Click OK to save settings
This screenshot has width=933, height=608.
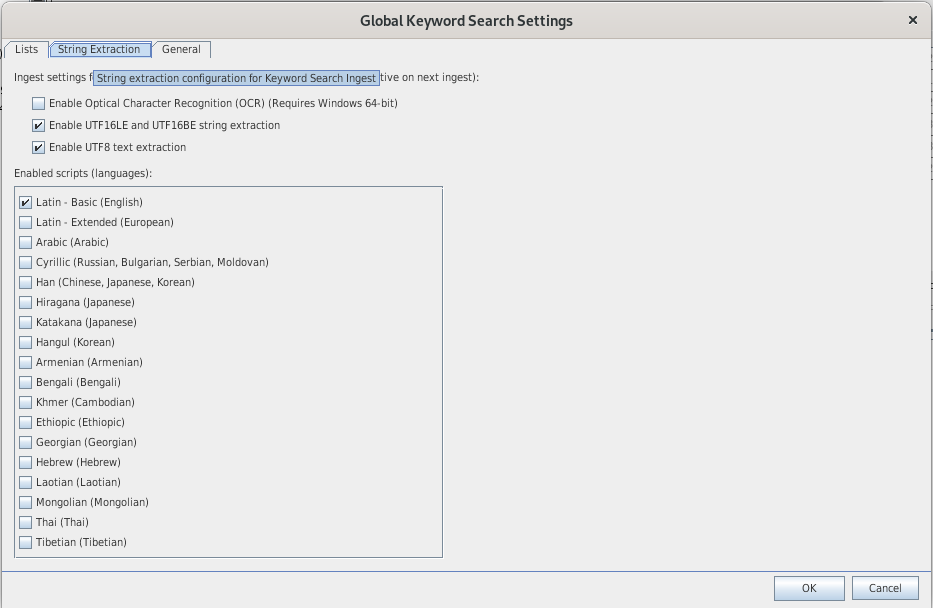(809, 588)
